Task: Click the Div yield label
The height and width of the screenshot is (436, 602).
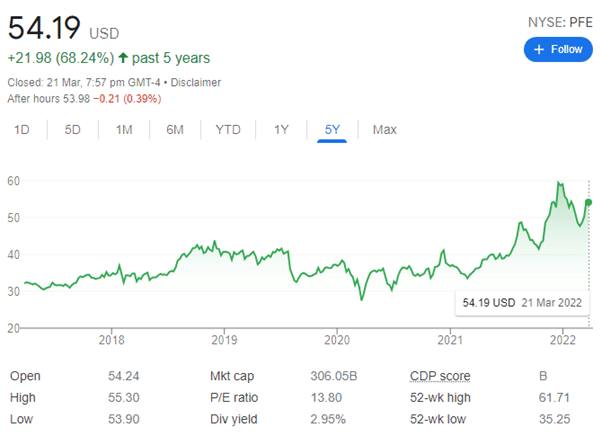Action: [x=233, y=419]
